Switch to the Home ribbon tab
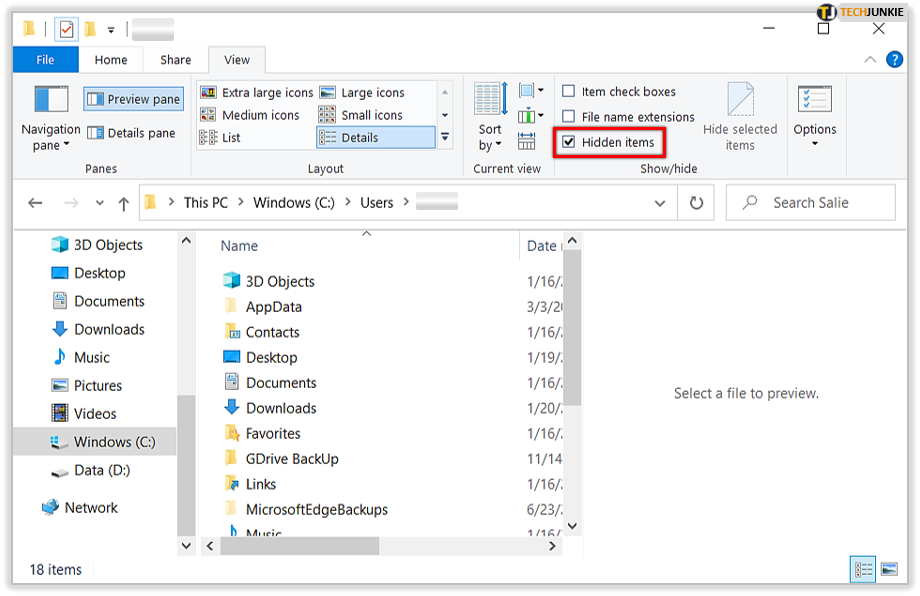The width and height of the screenshot is (920, 596). [111, 60]
